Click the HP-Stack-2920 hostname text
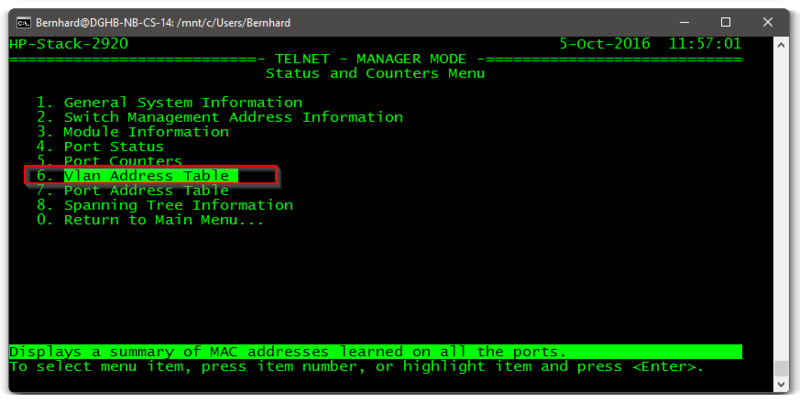This screenshot has width=800, height=403. 68,44
